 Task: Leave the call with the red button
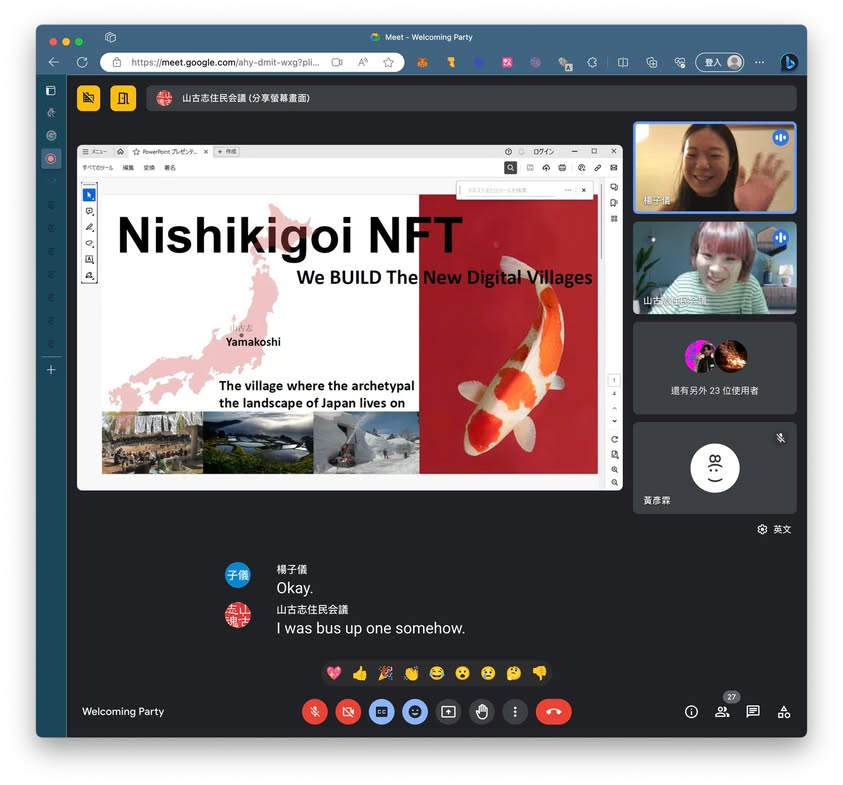click(553, 712)
